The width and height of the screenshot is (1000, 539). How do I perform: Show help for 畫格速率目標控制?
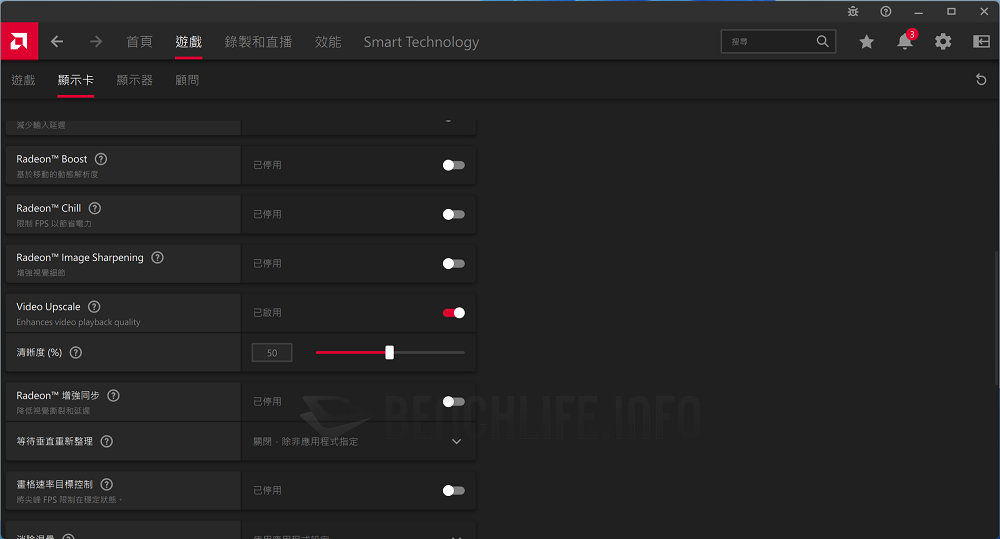pos(107,484)
